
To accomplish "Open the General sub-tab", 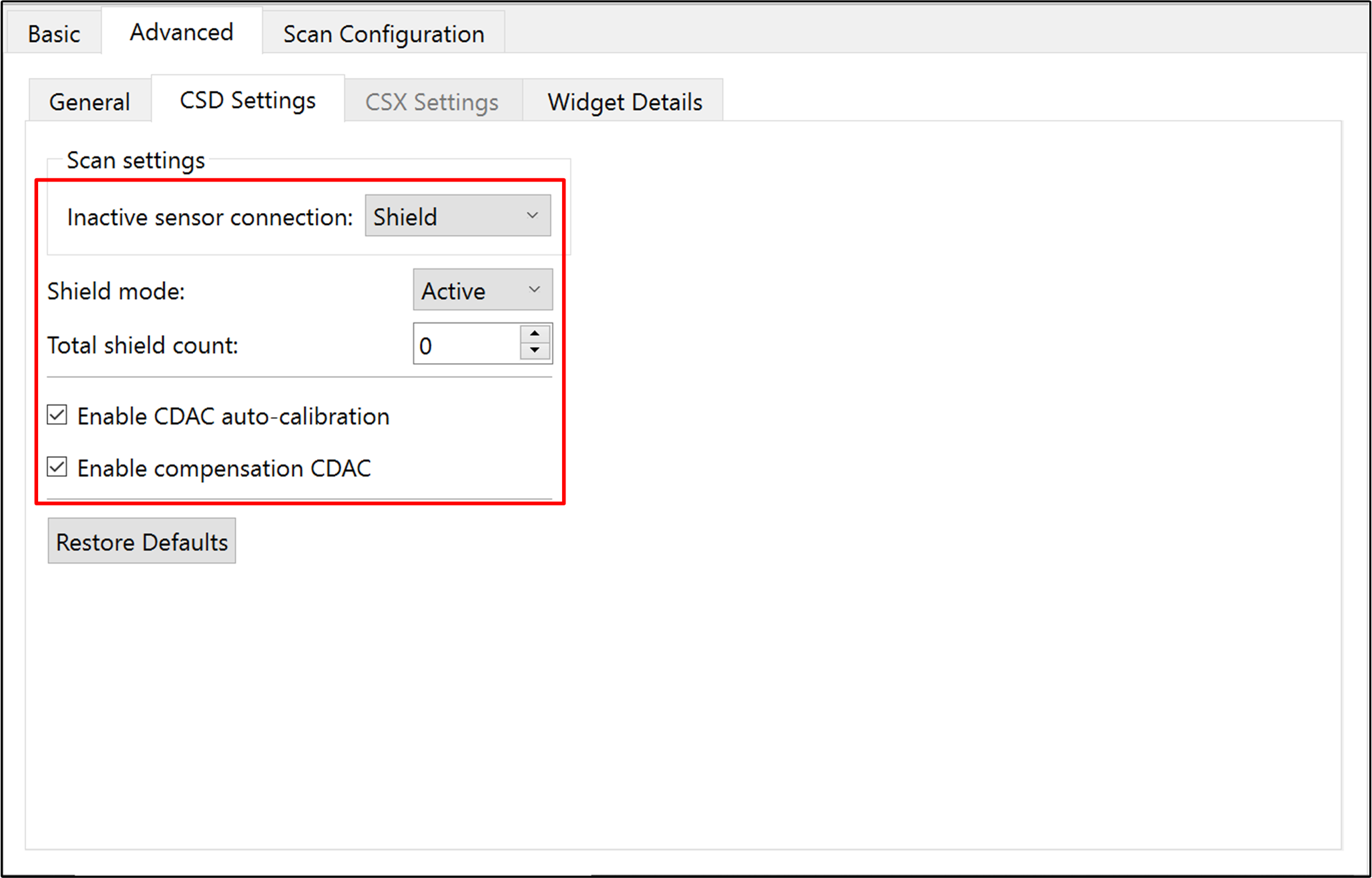I will (89, 101).
